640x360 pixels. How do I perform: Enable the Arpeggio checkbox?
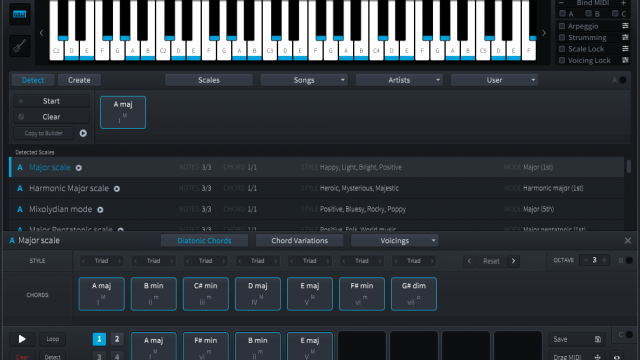tap(562, 26)
